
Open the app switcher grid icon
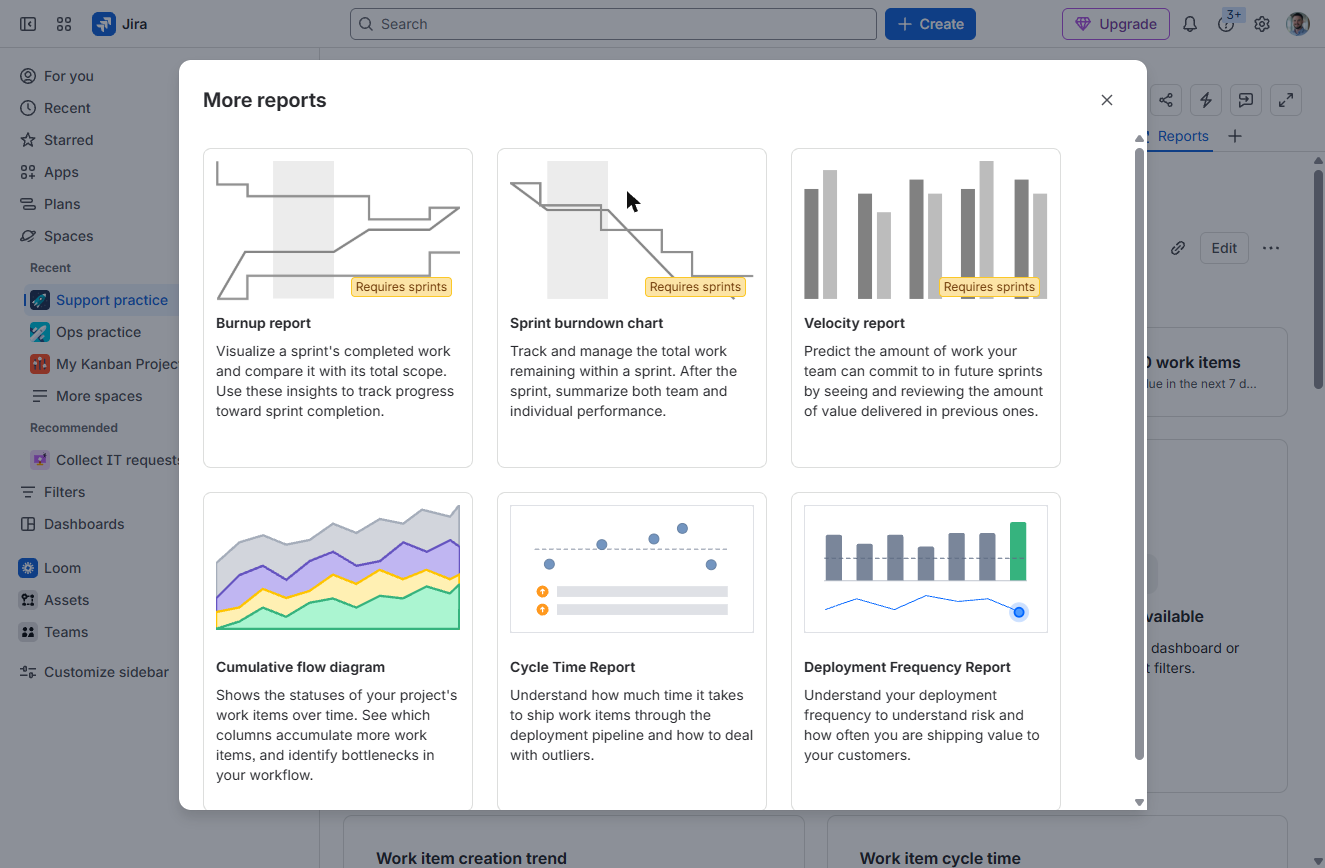[x=64, y=24]
